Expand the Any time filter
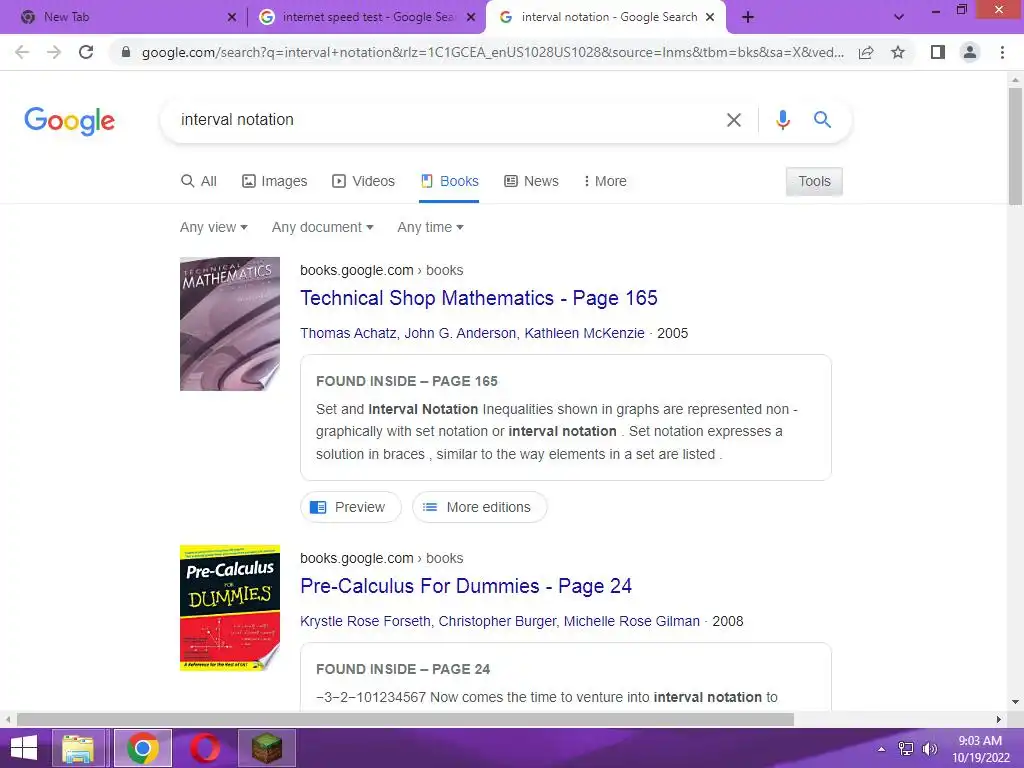This screenshot has width=1024, height=768. pos(430,227)
